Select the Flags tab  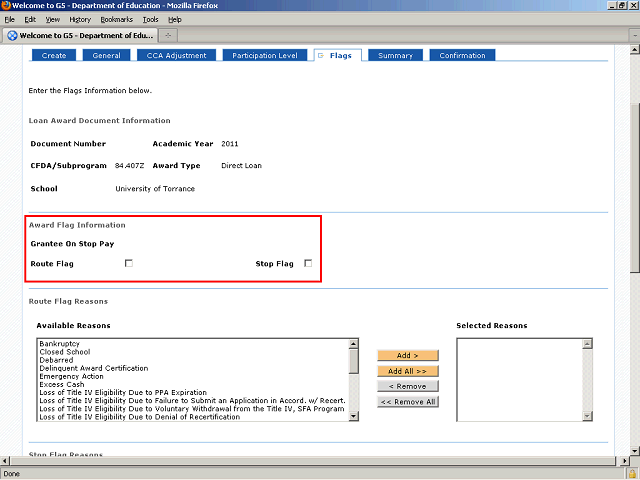coord(338,56)
